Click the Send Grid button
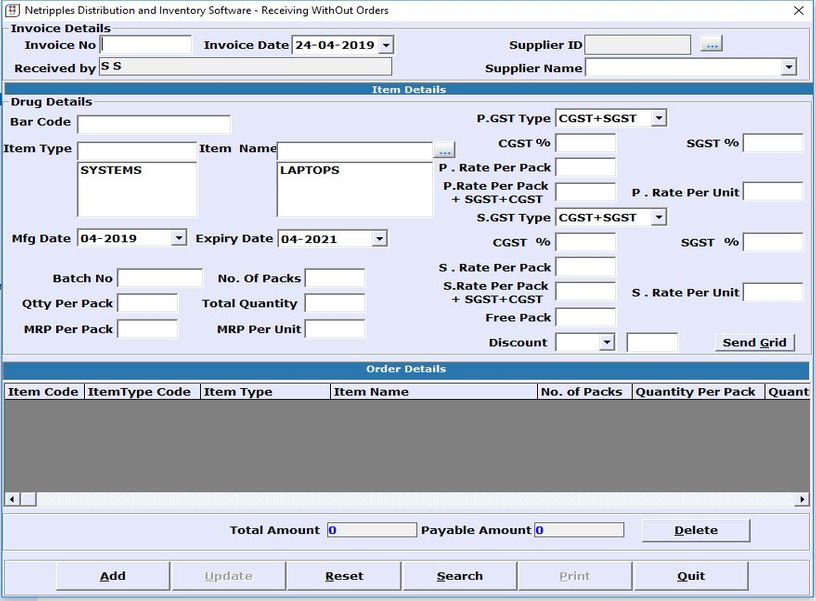 click(x=755, y=342)
